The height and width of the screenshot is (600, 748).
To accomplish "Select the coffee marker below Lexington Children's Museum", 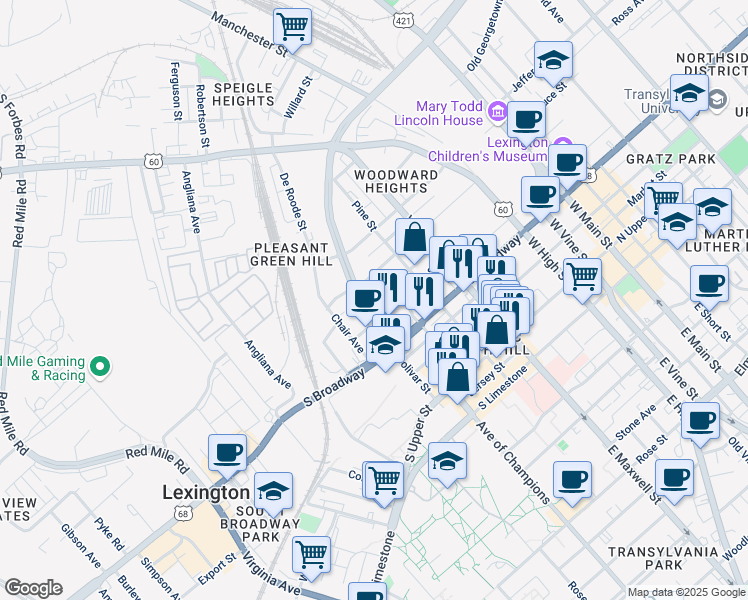I will [x=567, y=164].
